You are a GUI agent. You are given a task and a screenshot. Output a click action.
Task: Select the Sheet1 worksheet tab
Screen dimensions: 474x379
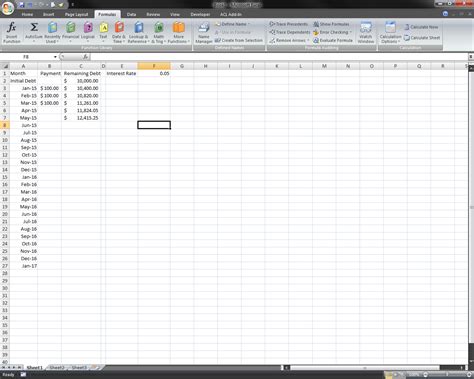35,367
